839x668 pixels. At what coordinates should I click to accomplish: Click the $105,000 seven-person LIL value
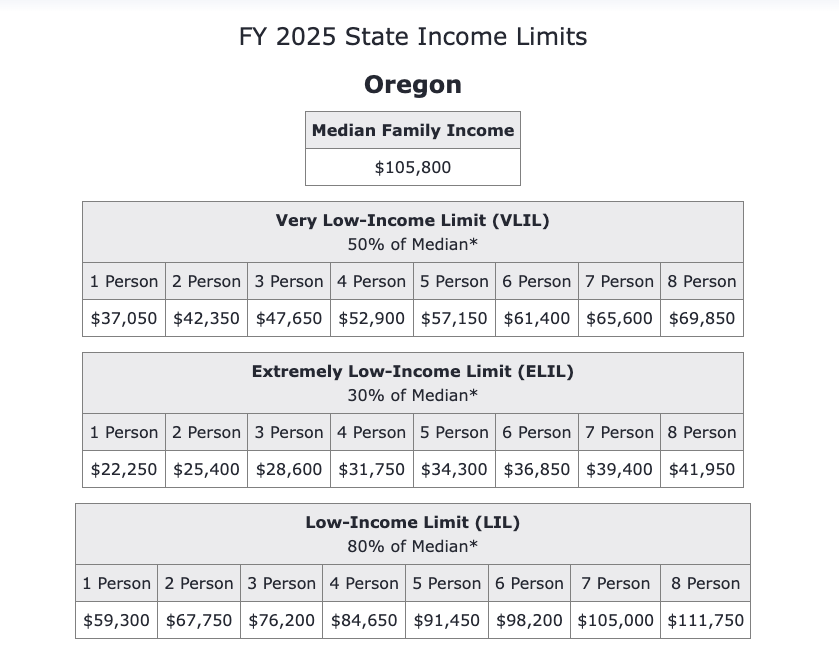[616, 620]
